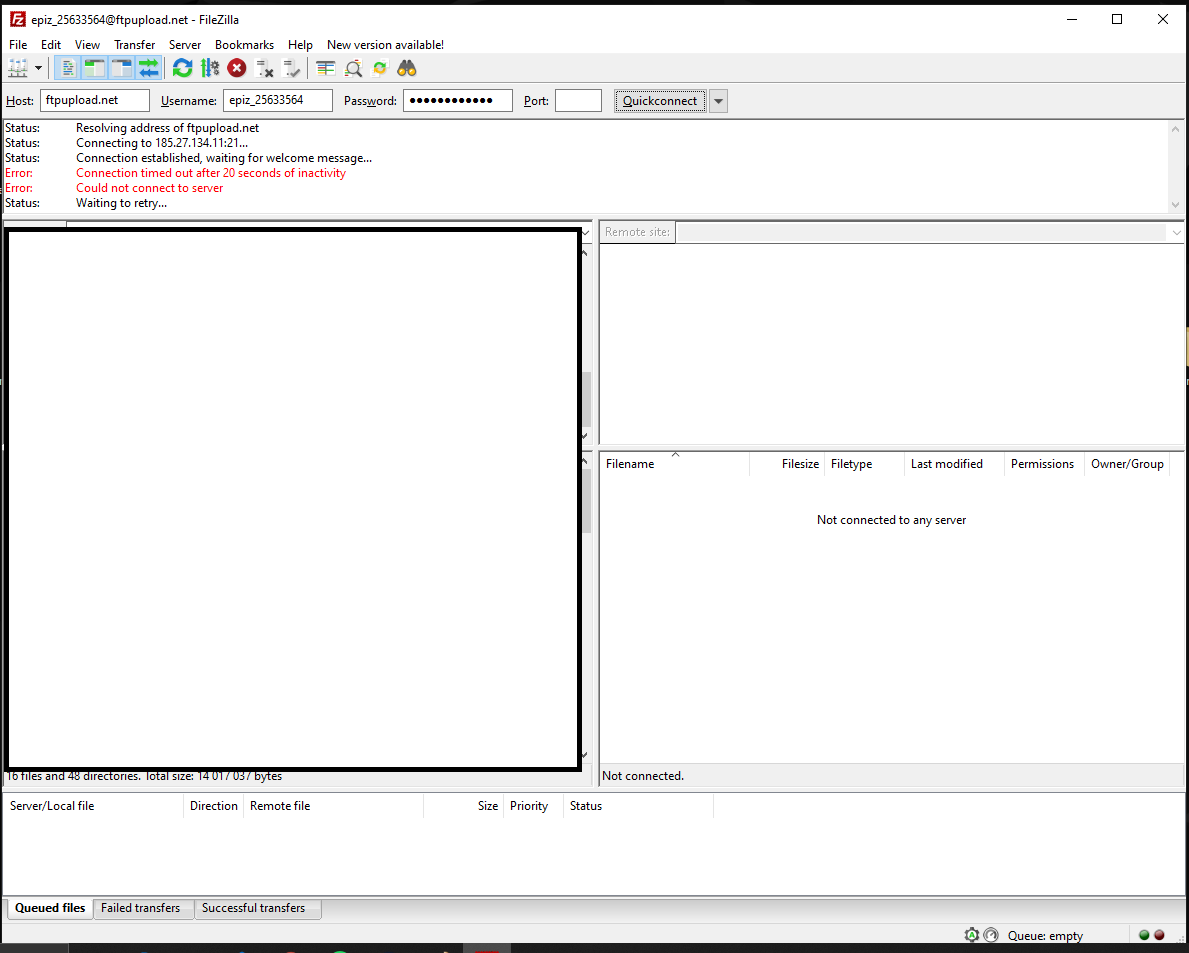1189x953 pixels.
Task: Expand the Remote site path dropdown
Action: (1174, 232)
